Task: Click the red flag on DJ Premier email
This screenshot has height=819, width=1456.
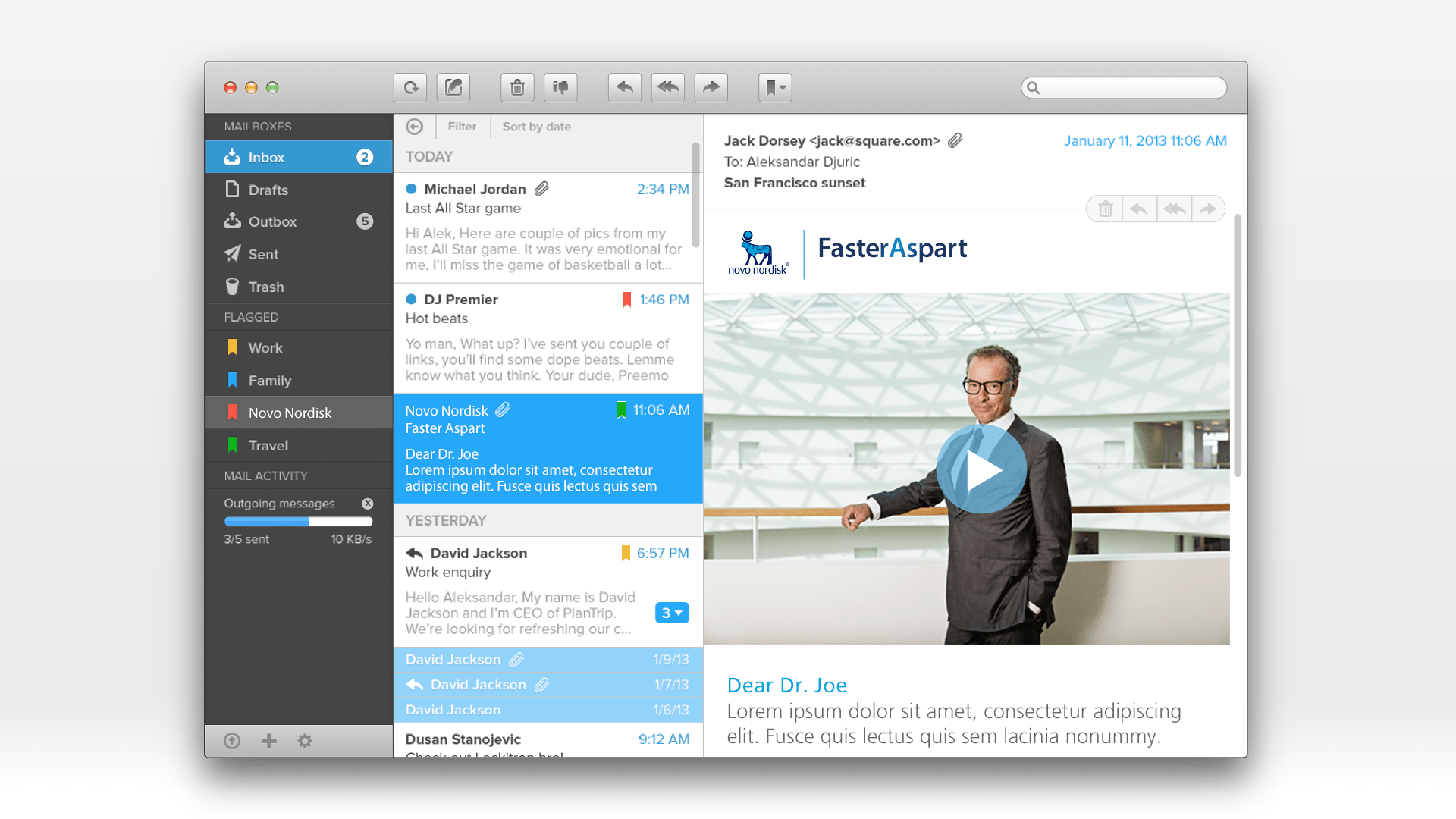Action: [626, 300]
